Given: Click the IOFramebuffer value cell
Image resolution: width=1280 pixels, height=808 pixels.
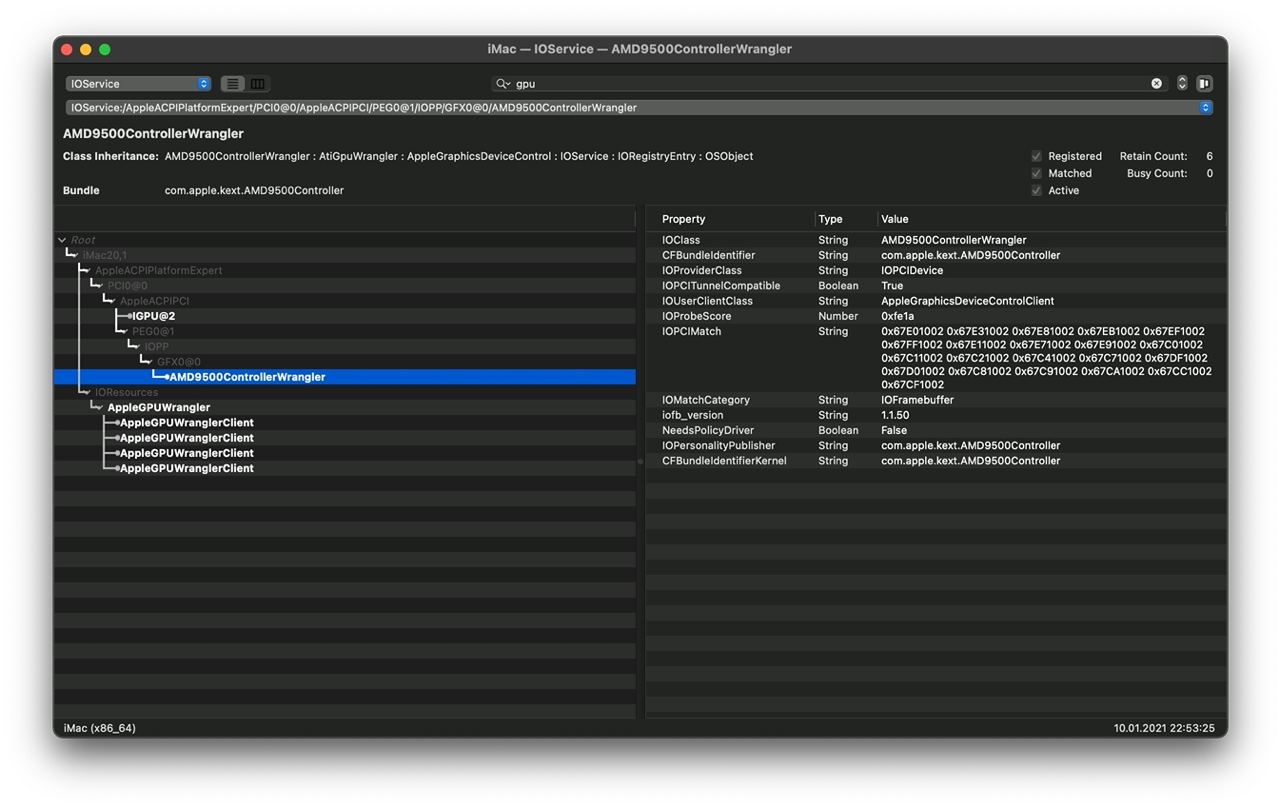Looking at the screenshot, I should click(x=917, y=400).
